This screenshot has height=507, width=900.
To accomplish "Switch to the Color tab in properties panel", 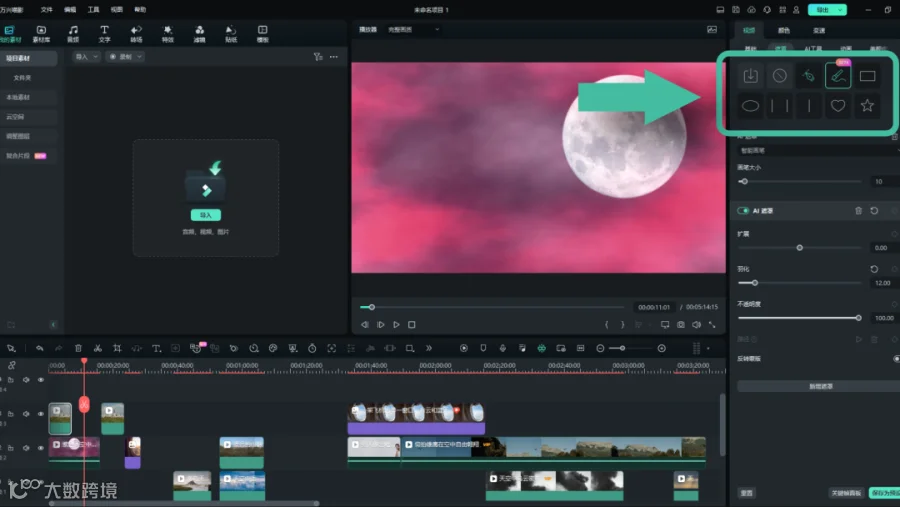I will point(783,30).
